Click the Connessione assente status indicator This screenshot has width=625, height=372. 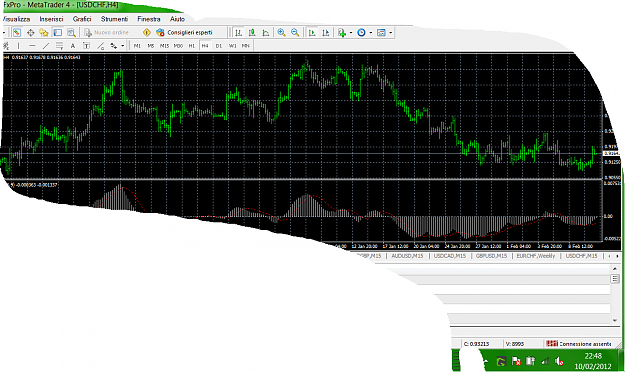pyautogui.click(x=578, y=343)
